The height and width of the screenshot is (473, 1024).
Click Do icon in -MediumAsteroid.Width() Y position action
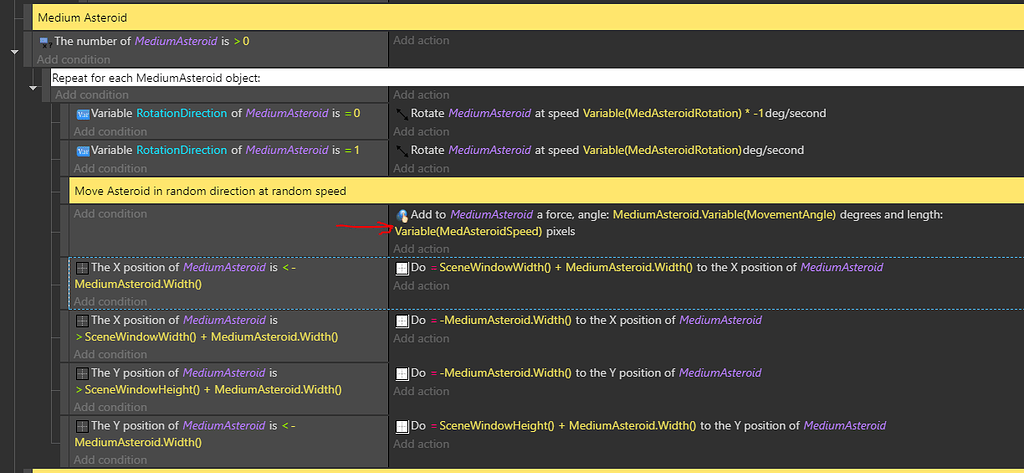pos(402,374)
